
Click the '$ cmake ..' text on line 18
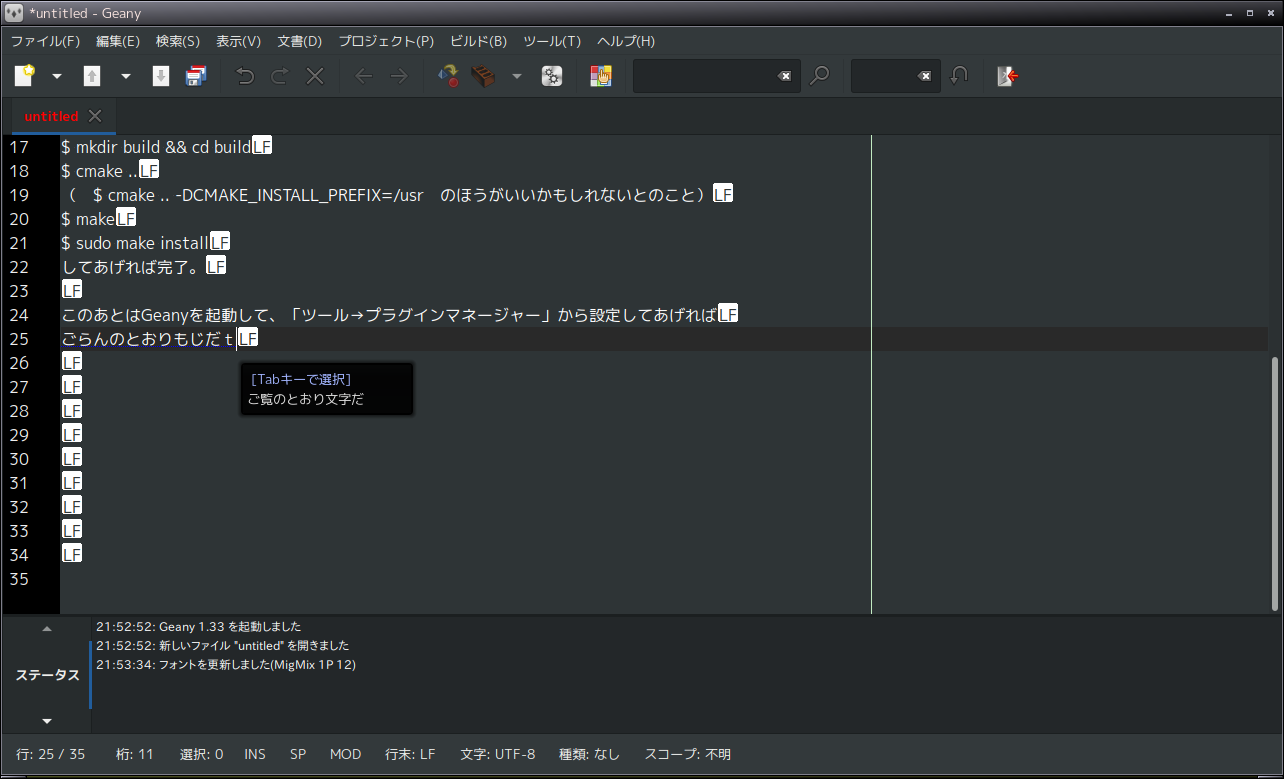coord(99,171)
